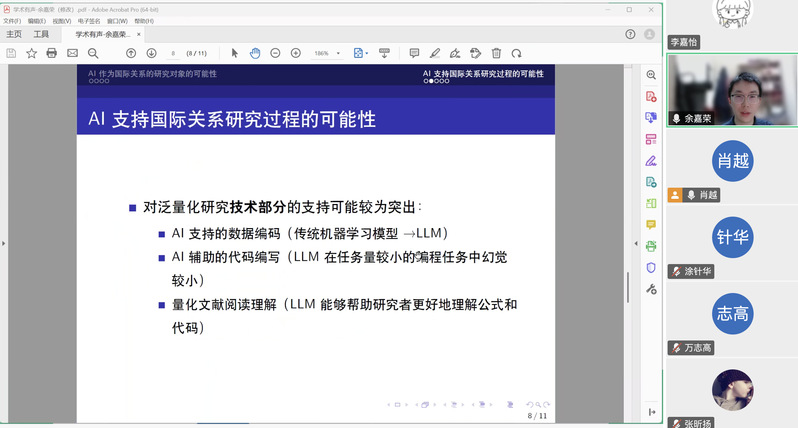Viewport: 798px width, 428px height.
Task: Select the Hand pan tool
Action: click(x=255, y=53)
